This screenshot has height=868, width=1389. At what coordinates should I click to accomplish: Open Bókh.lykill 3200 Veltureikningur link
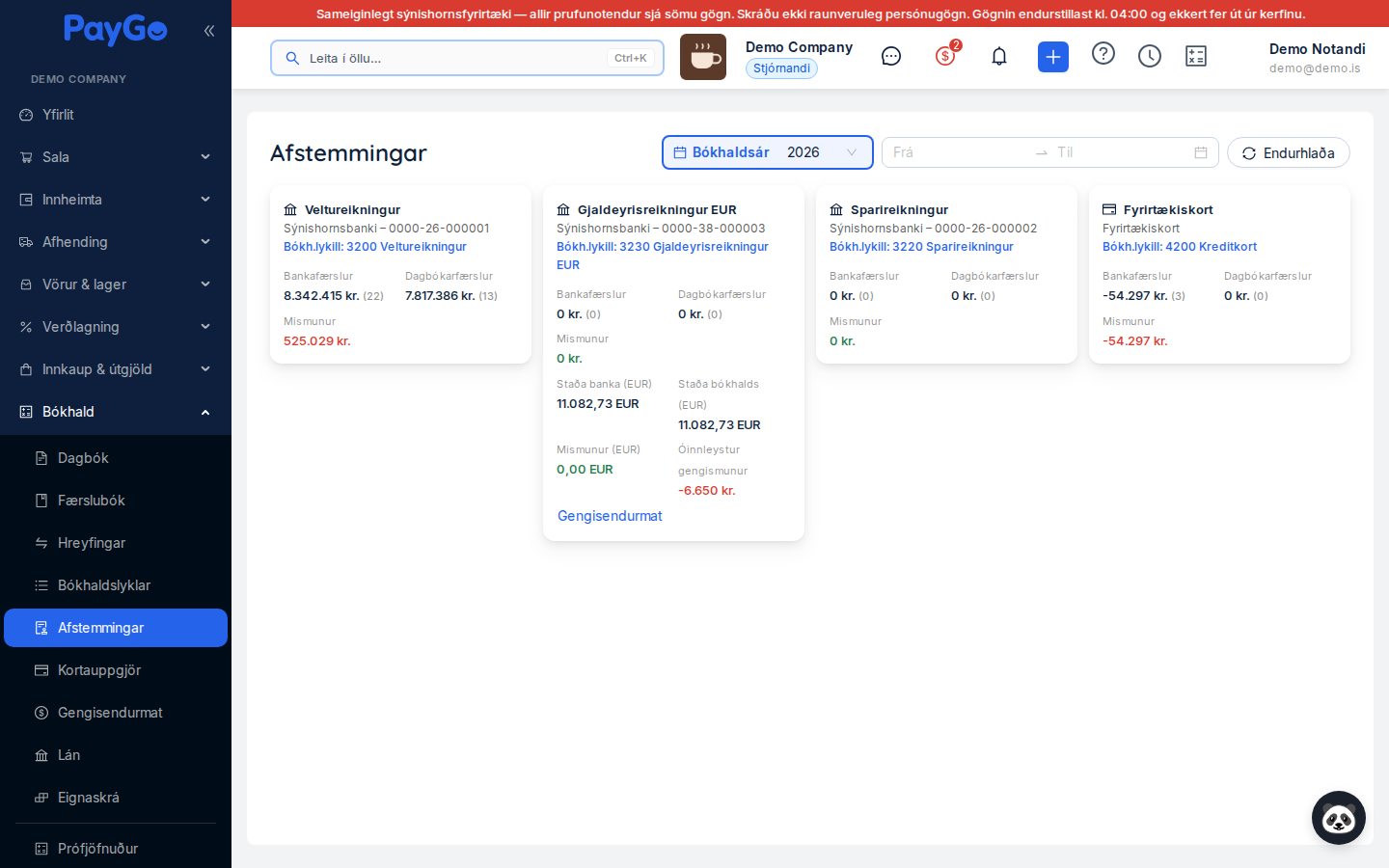tap(375, 247)
